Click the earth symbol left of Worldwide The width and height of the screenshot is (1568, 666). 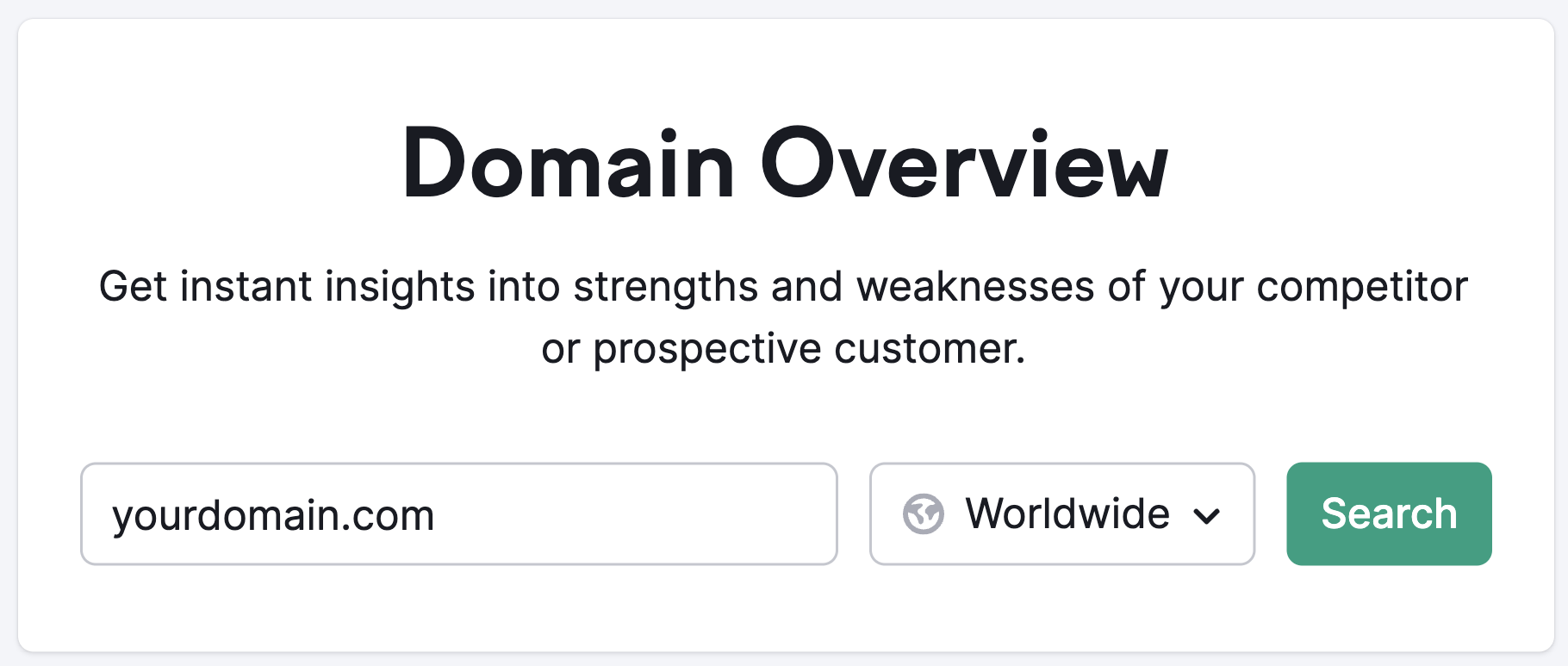tap(923, 514)
